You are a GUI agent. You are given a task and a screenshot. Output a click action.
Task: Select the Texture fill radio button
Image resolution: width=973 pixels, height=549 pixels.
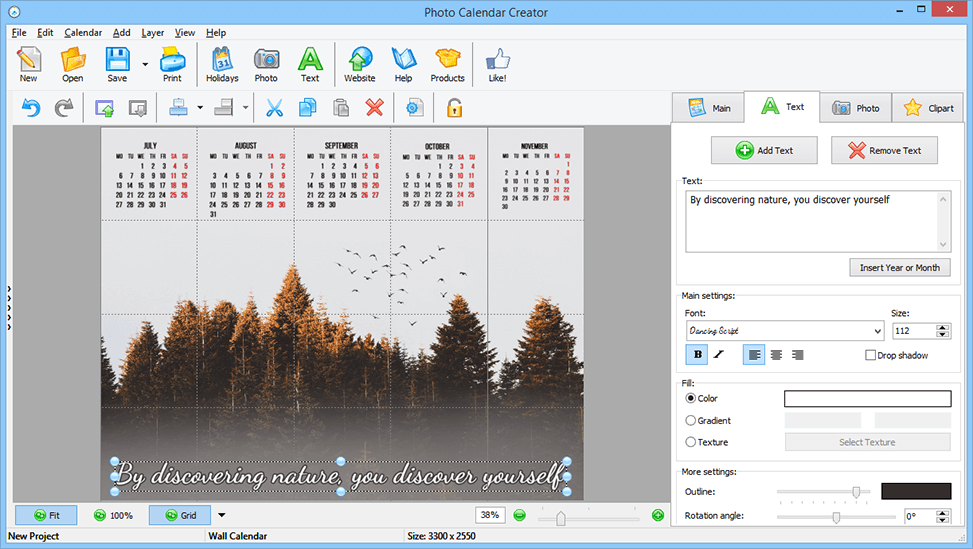[691, 442]
